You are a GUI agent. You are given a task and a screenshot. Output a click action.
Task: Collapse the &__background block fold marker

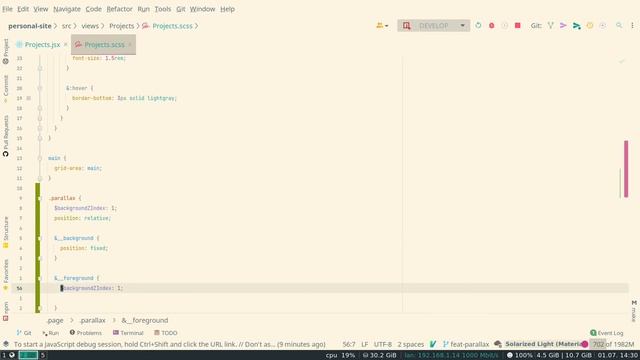click(40, 238)
